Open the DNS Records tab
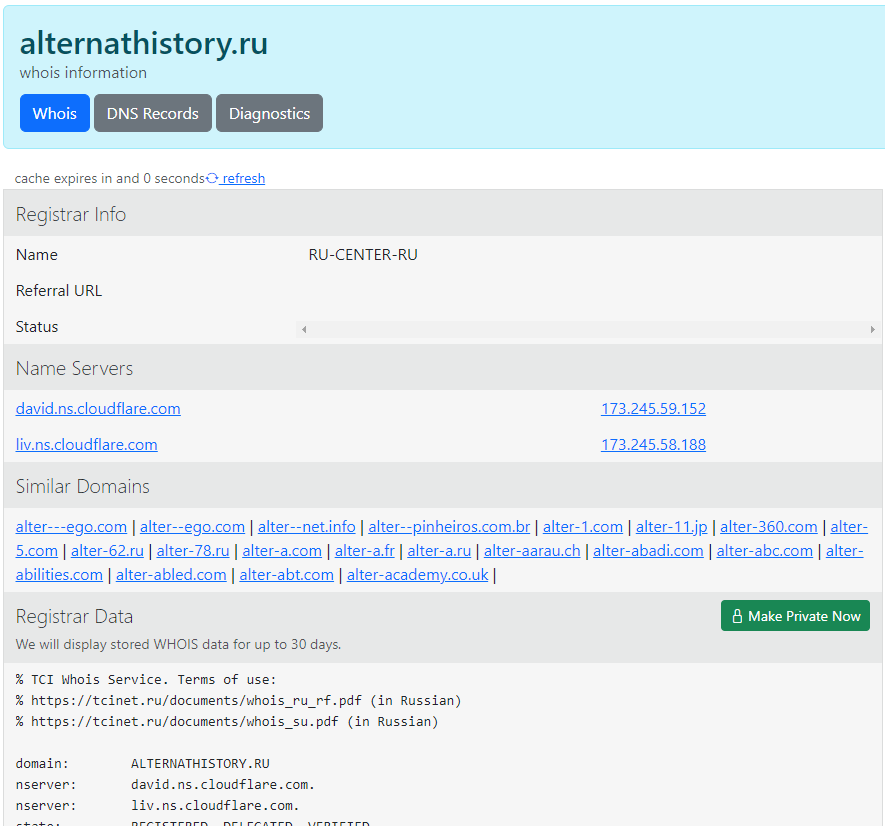Viewport: 885px width, 826px height. click(x=153, y=113)
